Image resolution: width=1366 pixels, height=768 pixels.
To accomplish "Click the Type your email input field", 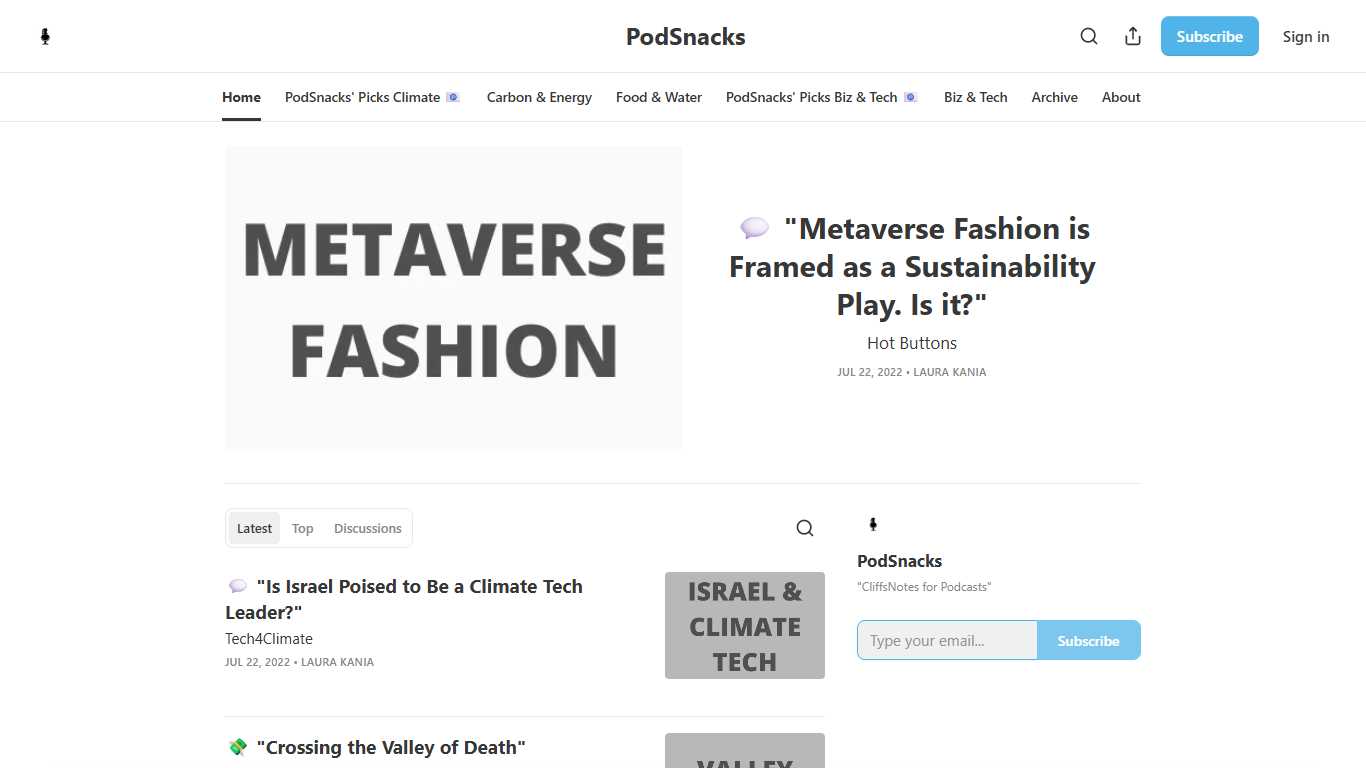I will [947, 640].
